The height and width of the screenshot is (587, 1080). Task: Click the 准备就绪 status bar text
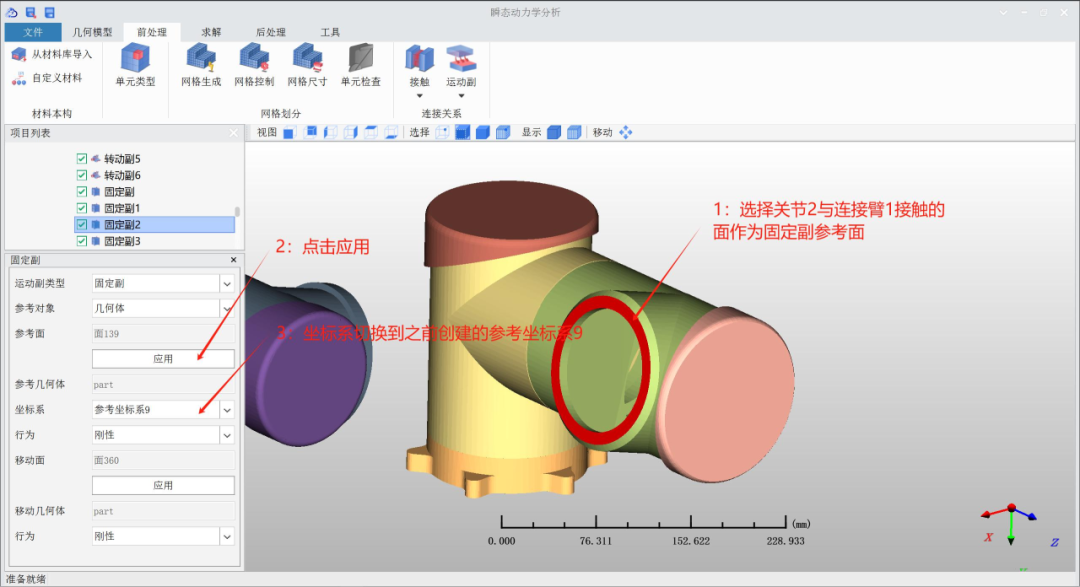coord(26,579)
